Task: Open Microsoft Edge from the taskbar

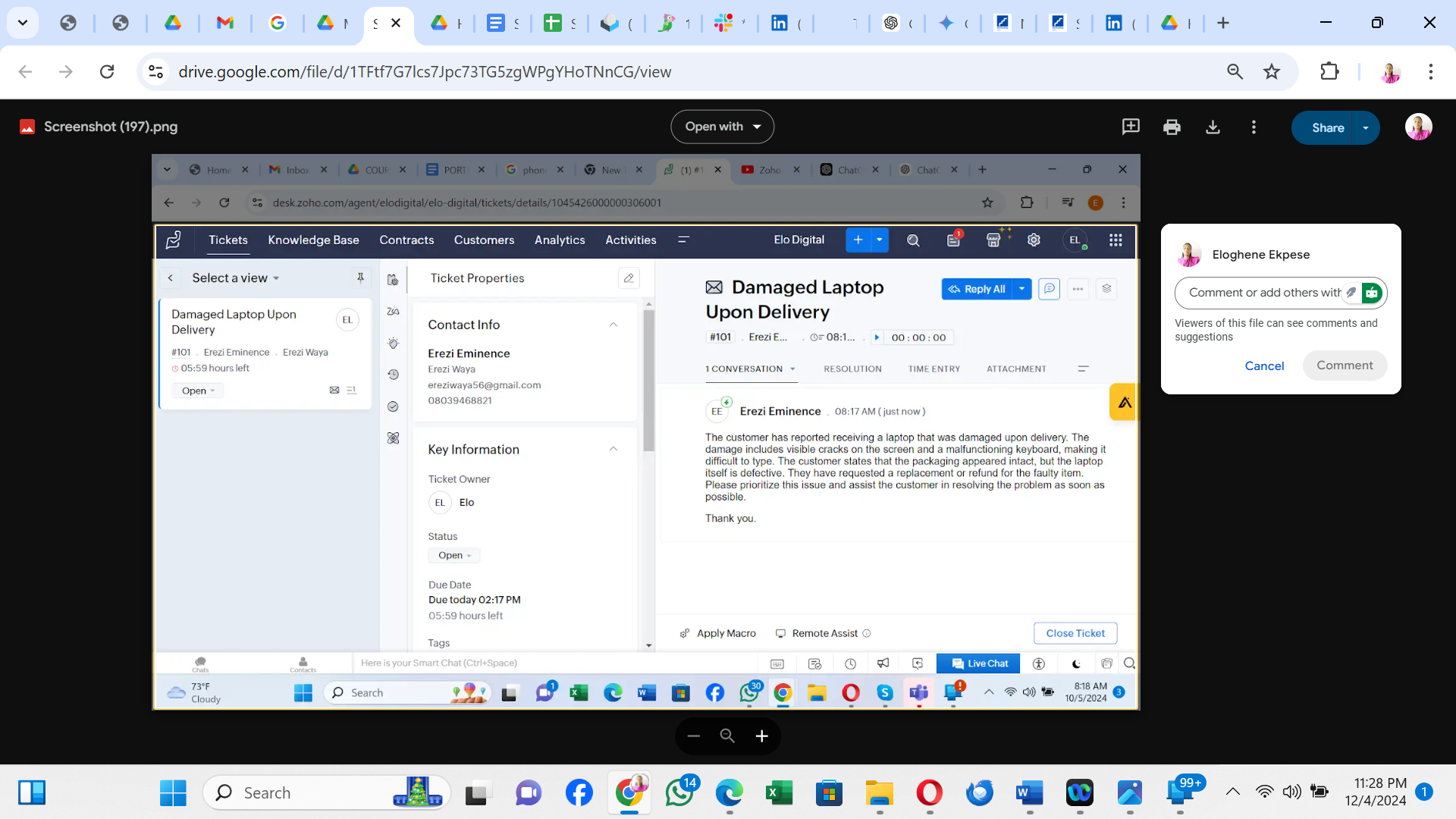Action: coord(729,793)
